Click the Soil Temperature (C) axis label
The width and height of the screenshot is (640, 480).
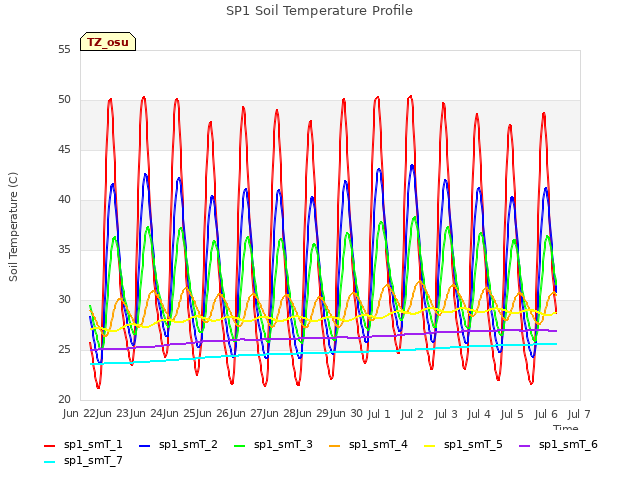tap(13, 227)
